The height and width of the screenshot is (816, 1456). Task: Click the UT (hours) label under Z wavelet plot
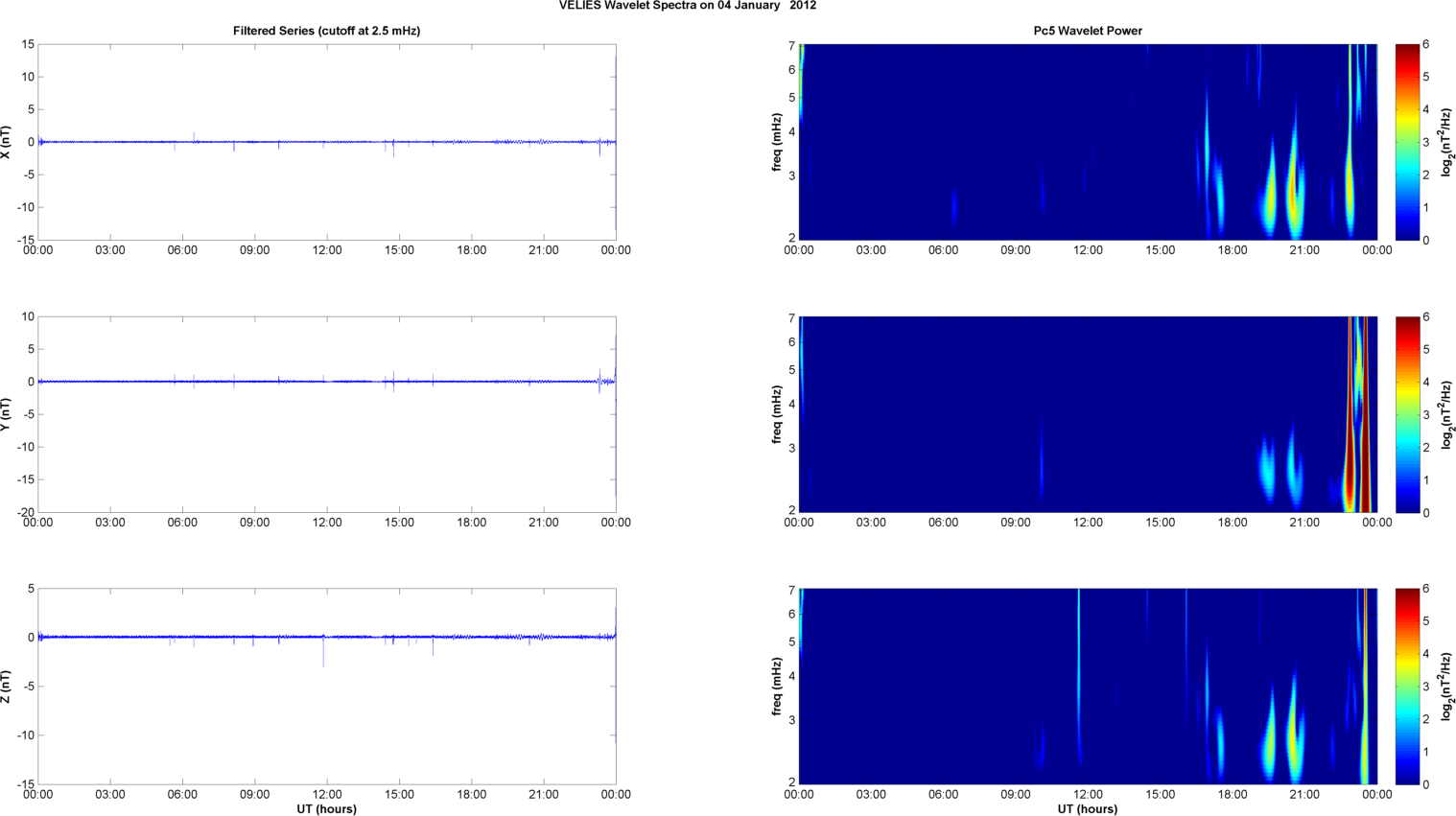click(x=1088, y=809)
